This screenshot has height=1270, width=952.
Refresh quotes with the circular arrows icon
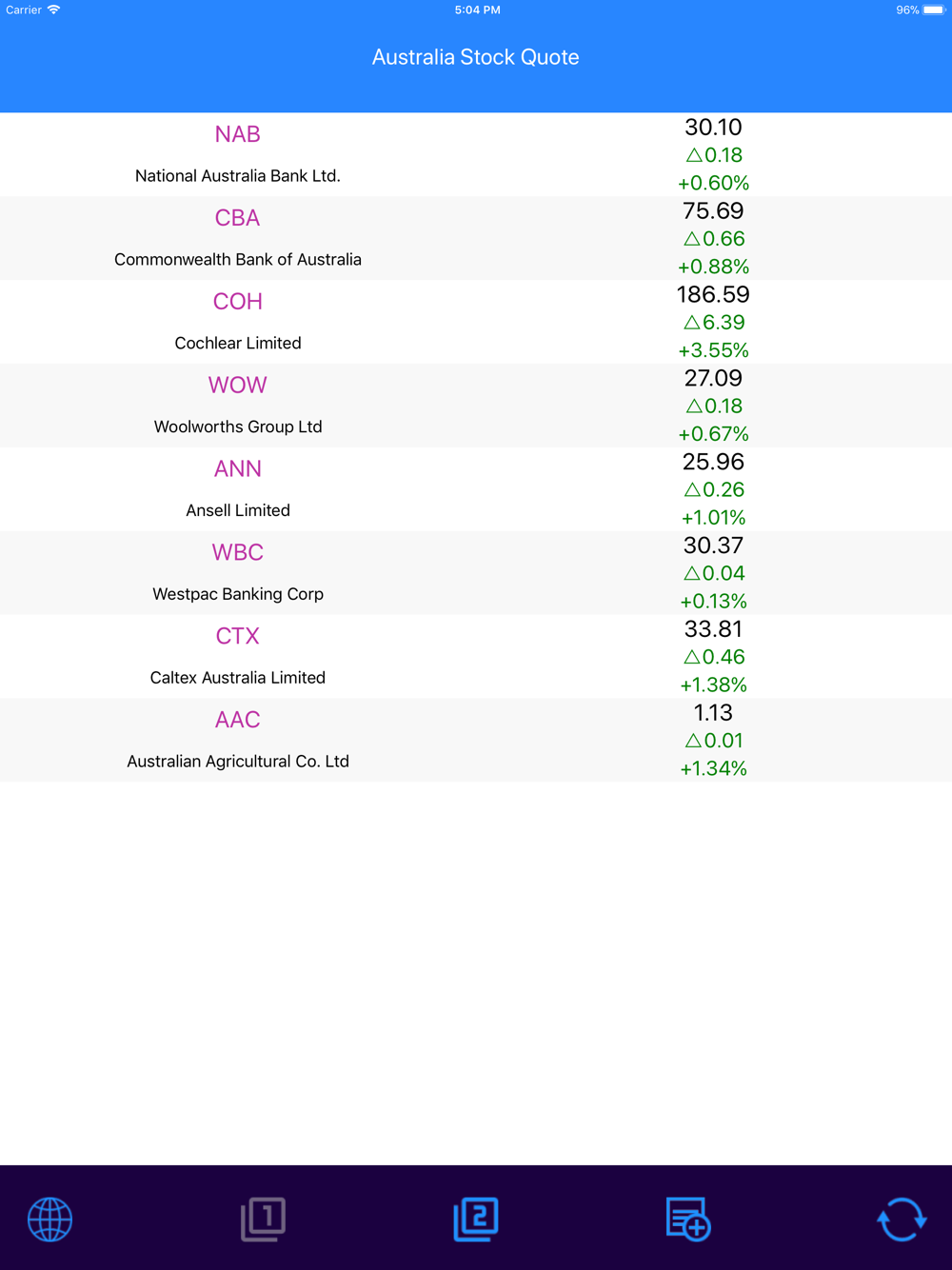901,1219
